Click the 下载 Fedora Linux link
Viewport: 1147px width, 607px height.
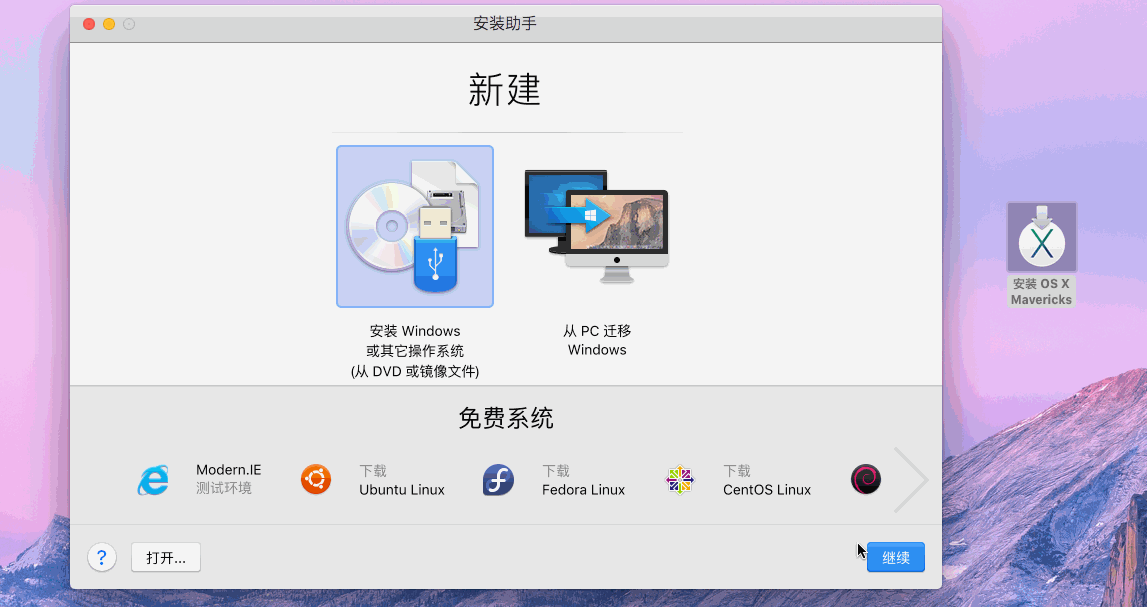pyautogui.click(x=584, y=480)
